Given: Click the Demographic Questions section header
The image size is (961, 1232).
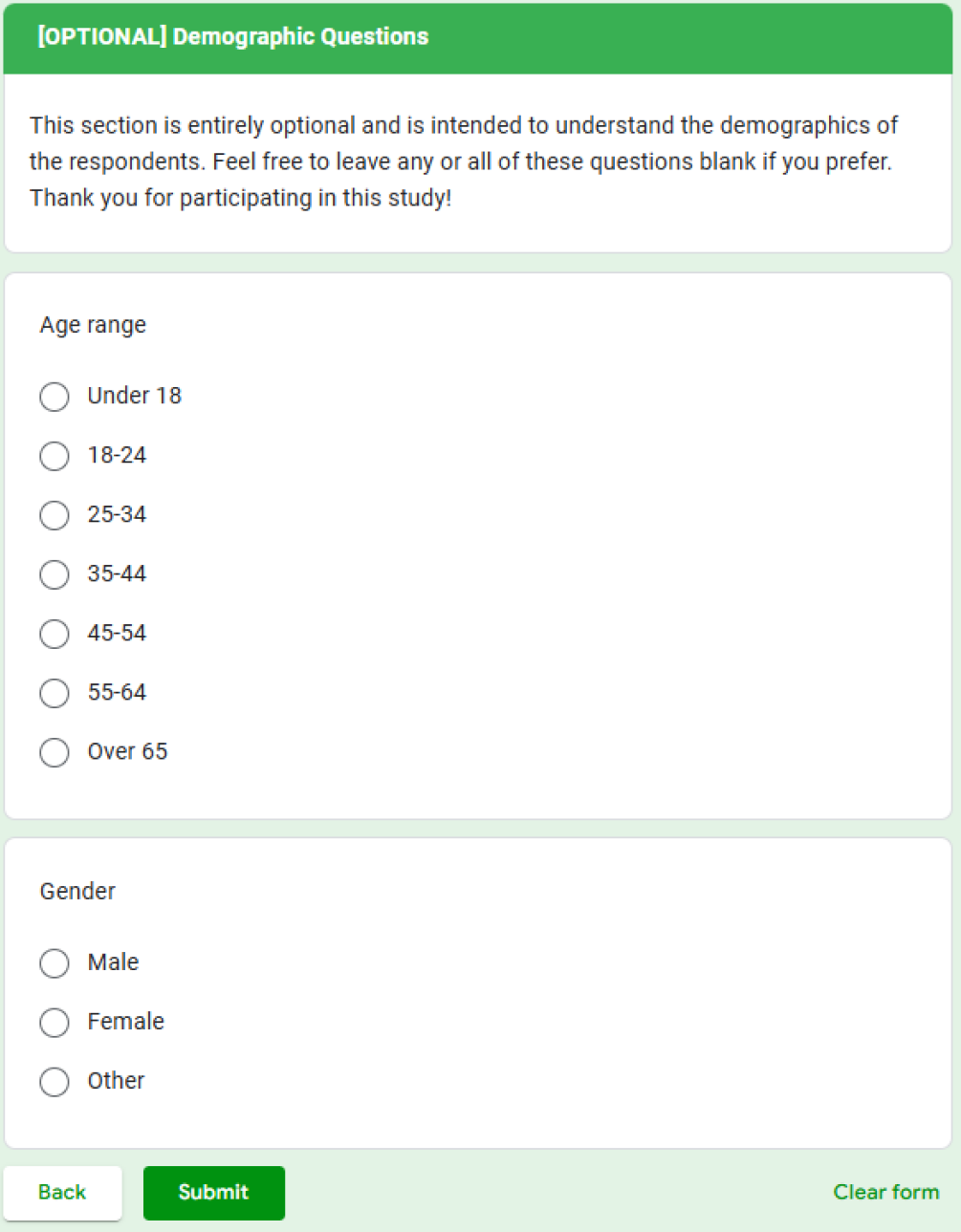Looking at the screenshot, I should [x=300, y=37].
